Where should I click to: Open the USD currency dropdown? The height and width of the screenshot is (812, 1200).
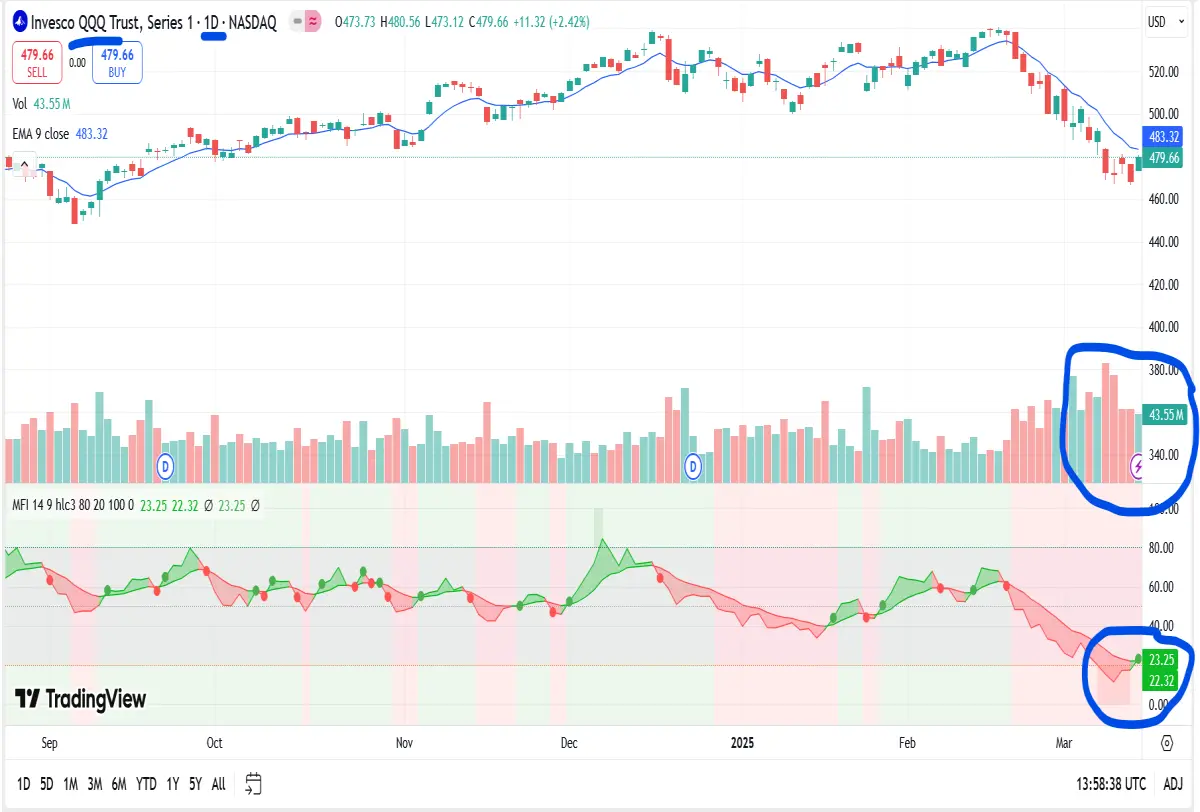click(x=1166, y=21)
